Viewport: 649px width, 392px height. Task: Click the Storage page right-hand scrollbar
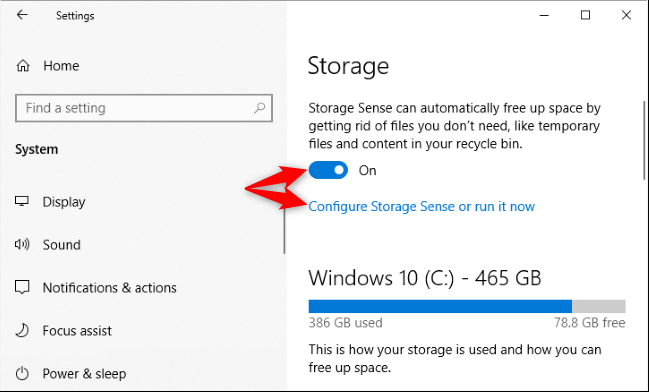[x=644, y=140]
